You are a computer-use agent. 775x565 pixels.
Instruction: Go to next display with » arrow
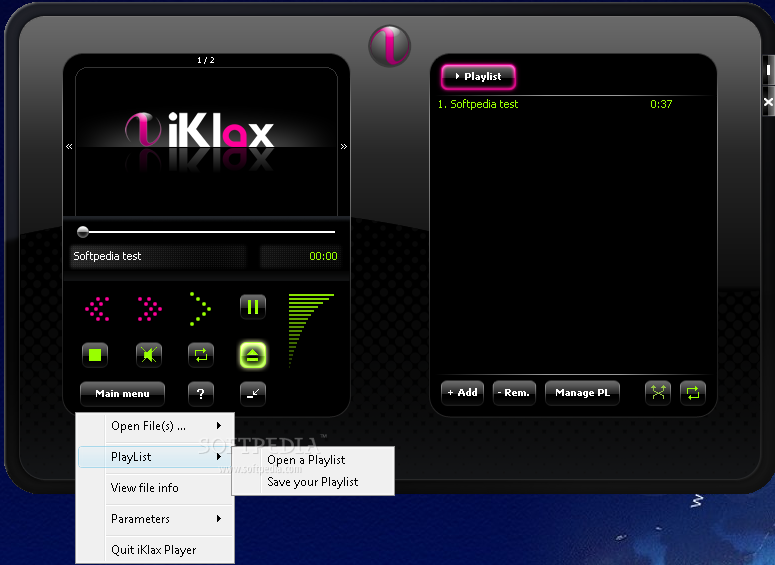click(x=344, y=146)
